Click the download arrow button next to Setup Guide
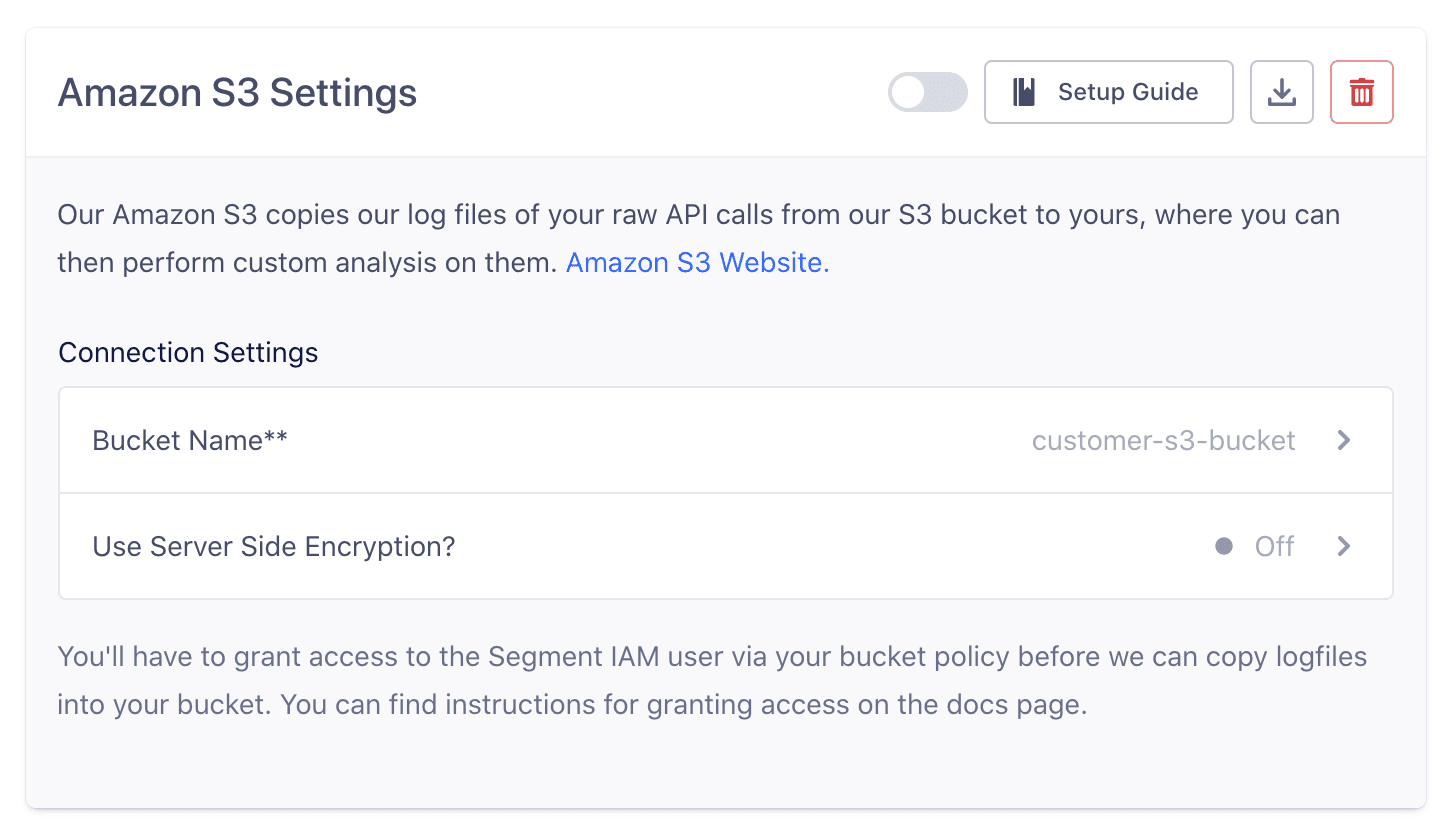This screenshot has width=1448, height=836. click(1281, 92)
